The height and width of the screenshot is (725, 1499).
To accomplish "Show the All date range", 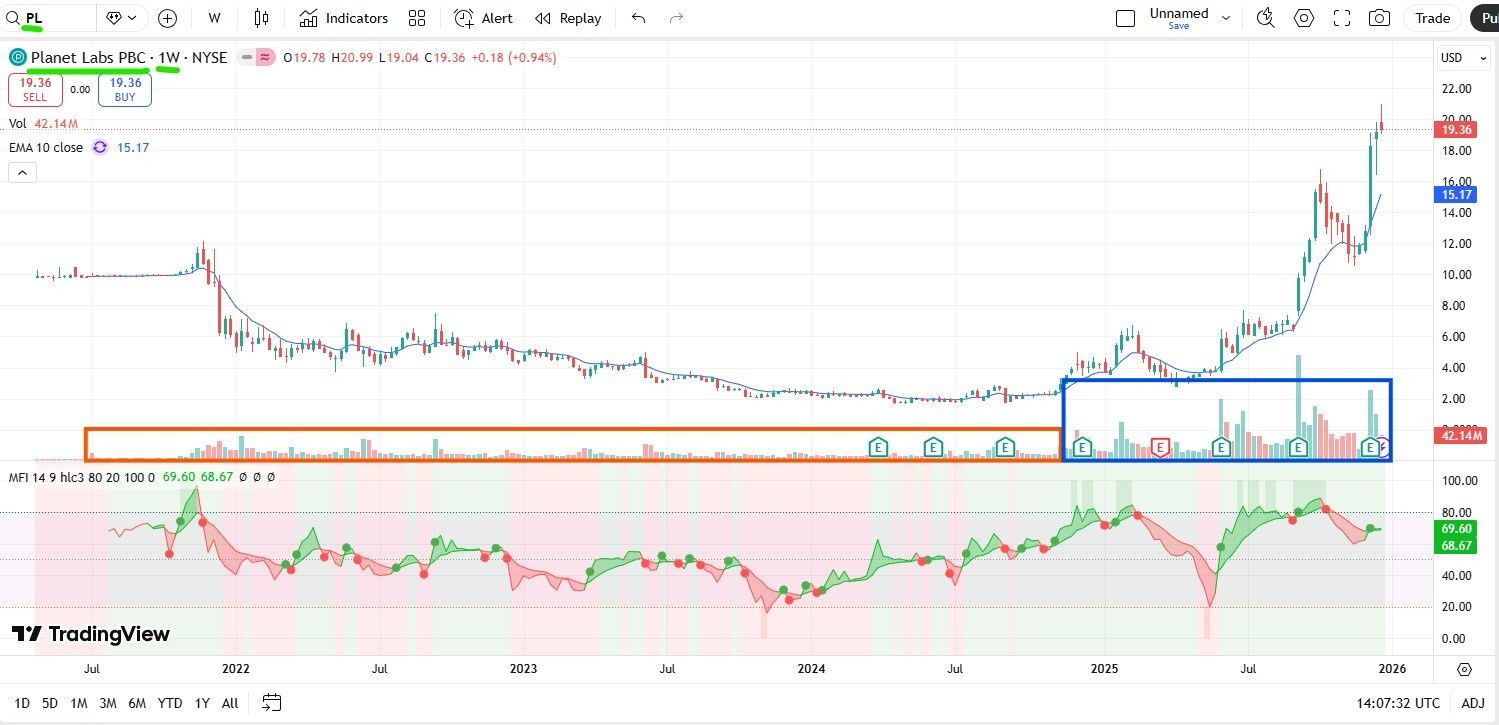I will pyautogui.click(x=230, y=703).
